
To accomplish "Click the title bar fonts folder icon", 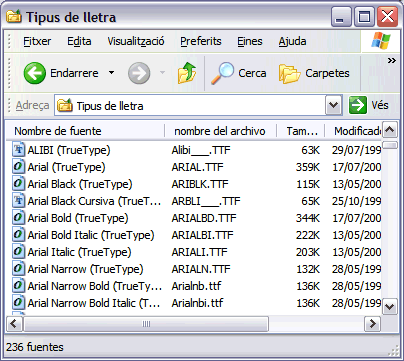I will (14, 16).
